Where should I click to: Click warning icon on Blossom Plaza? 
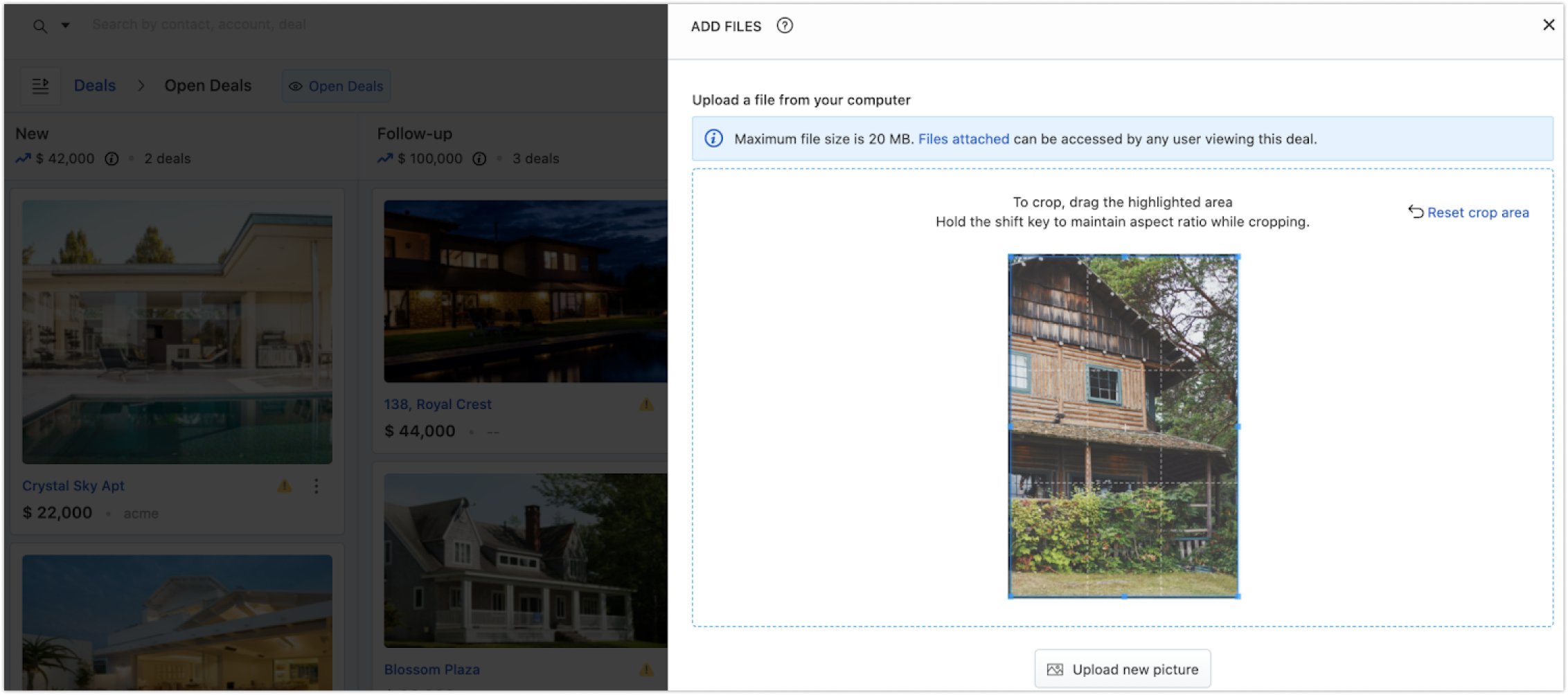[646, 669]
